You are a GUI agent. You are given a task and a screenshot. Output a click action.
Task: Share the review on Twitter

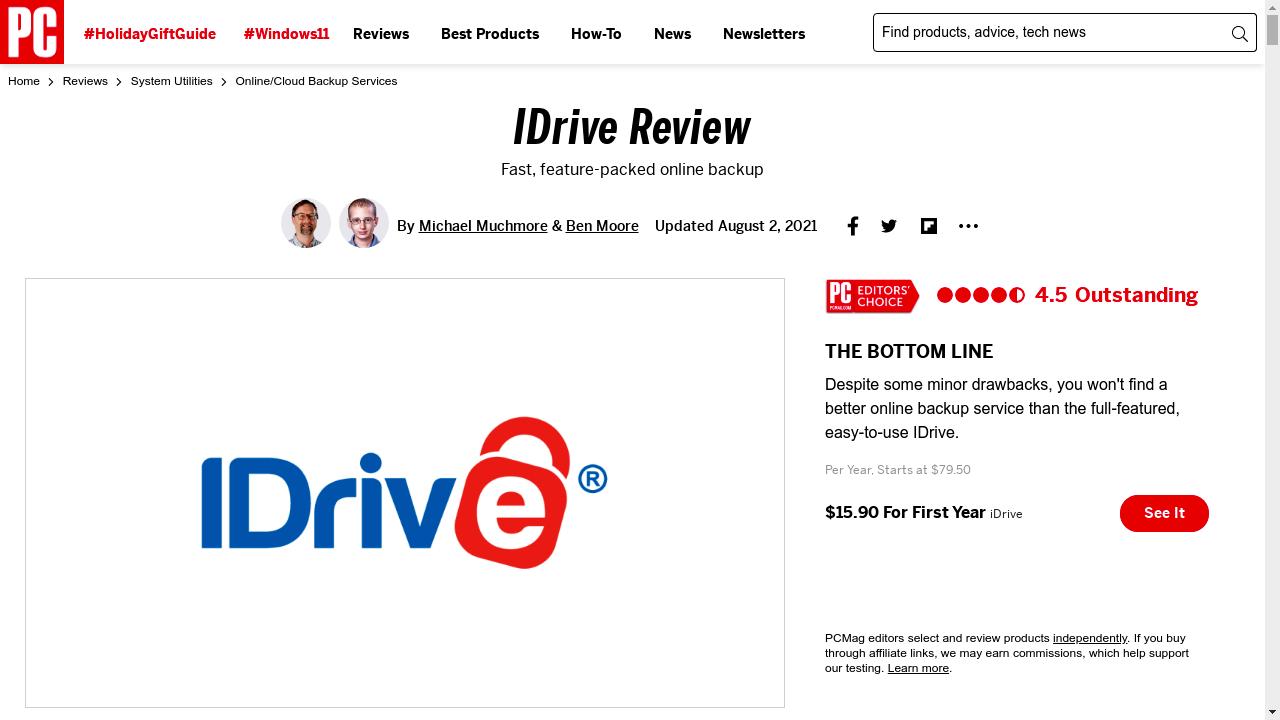(889, 226)
